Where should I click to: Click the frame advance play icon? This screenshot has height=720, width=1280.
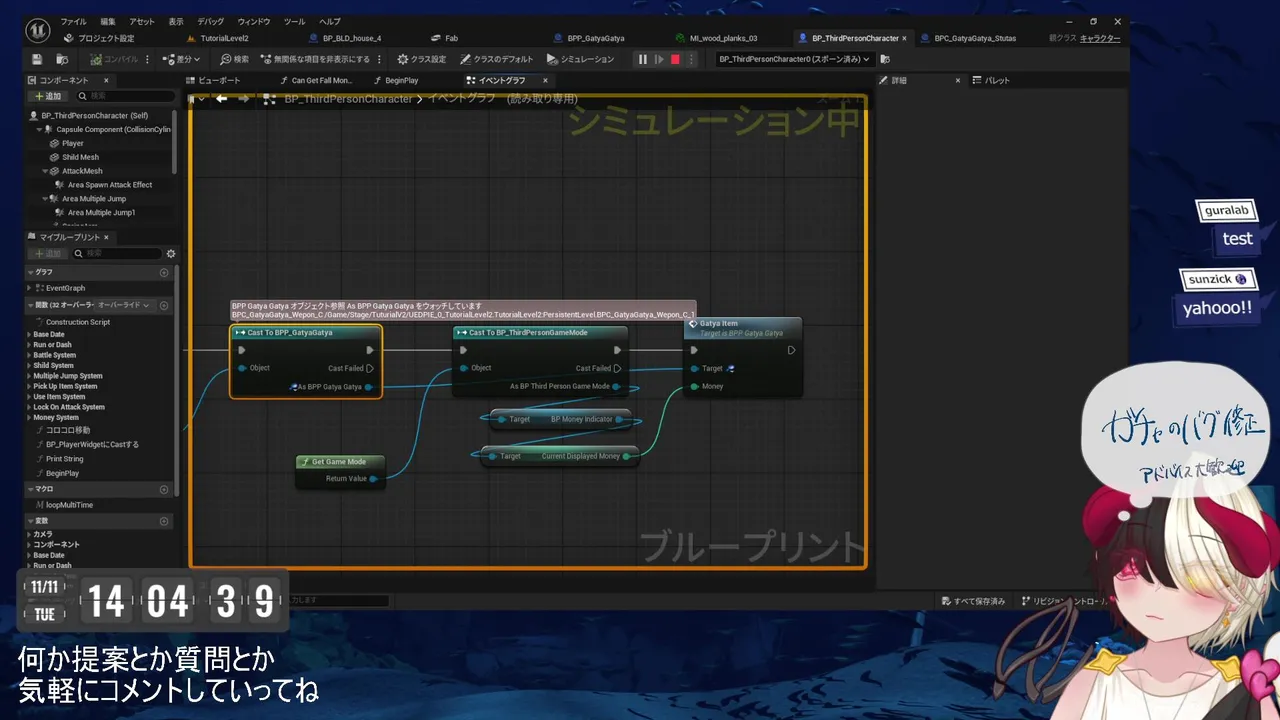(659, 59)
